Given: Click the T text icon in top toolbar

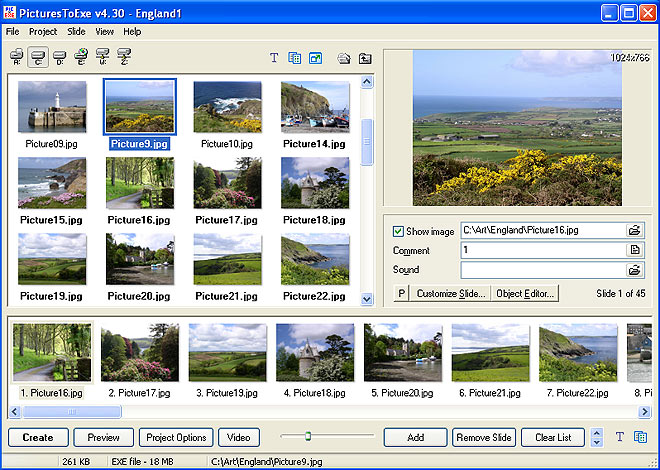Looking at the screenshot, I should pos(274,58).
